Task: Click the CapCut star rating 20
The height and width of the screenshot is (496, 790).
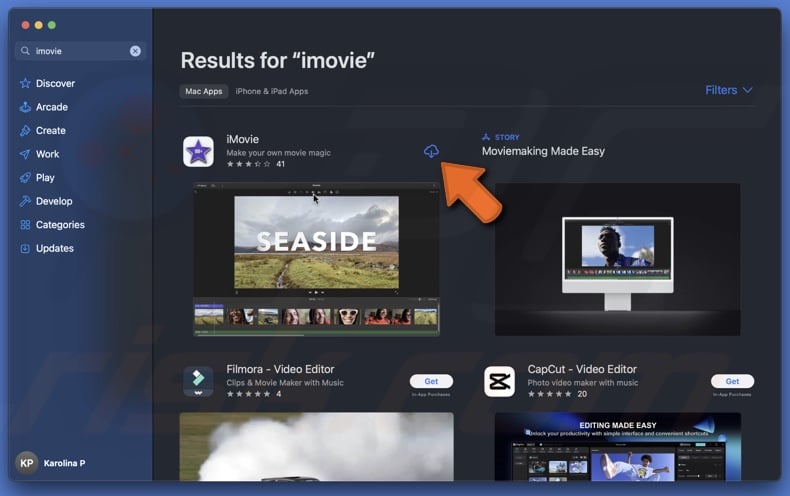Action: [557, 394]
